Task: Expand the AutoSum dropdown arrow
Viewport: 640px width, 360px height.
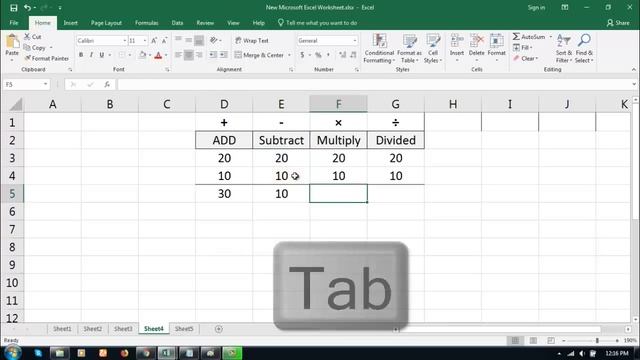Action: pos(550,37)
